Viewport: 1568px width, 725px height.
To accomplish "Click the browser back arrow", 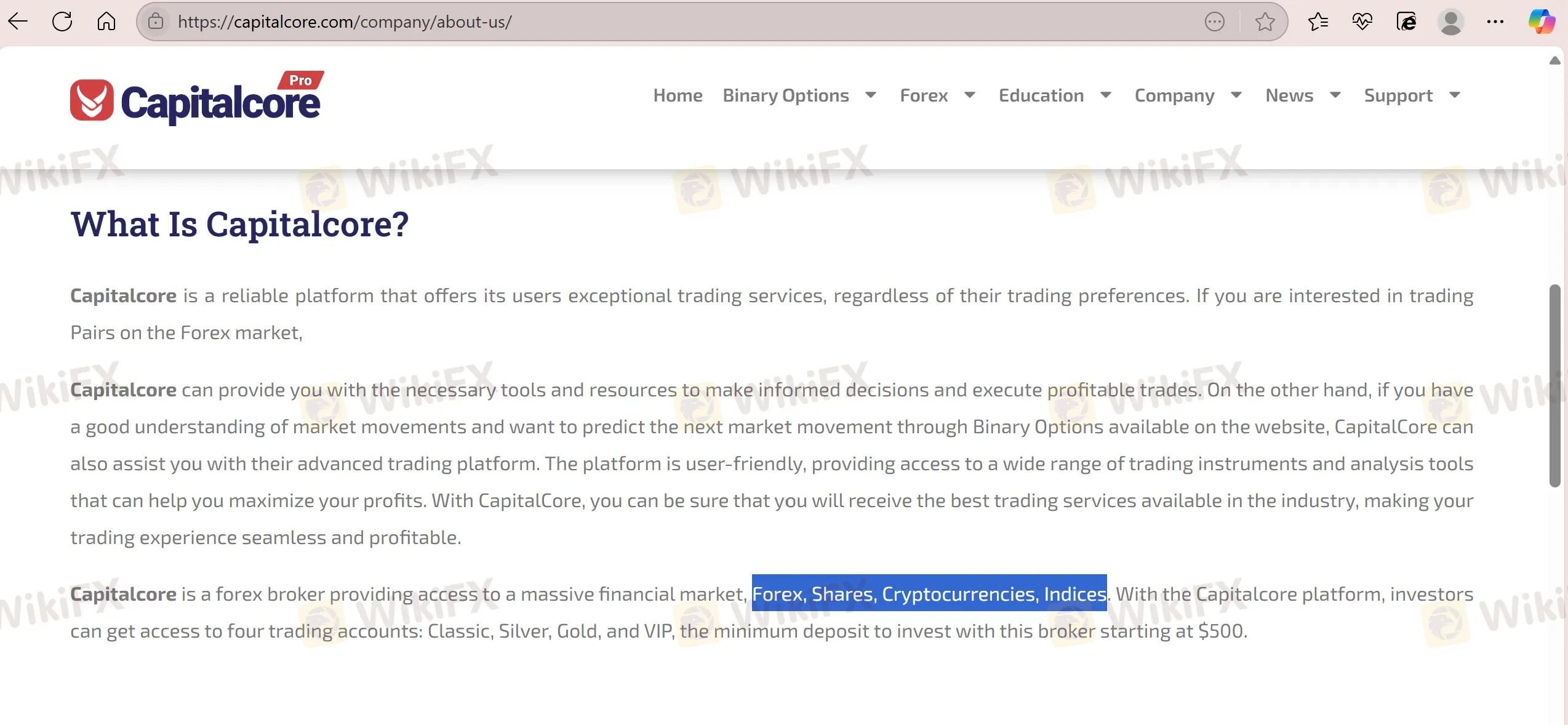I will click(x=18, y=22).
